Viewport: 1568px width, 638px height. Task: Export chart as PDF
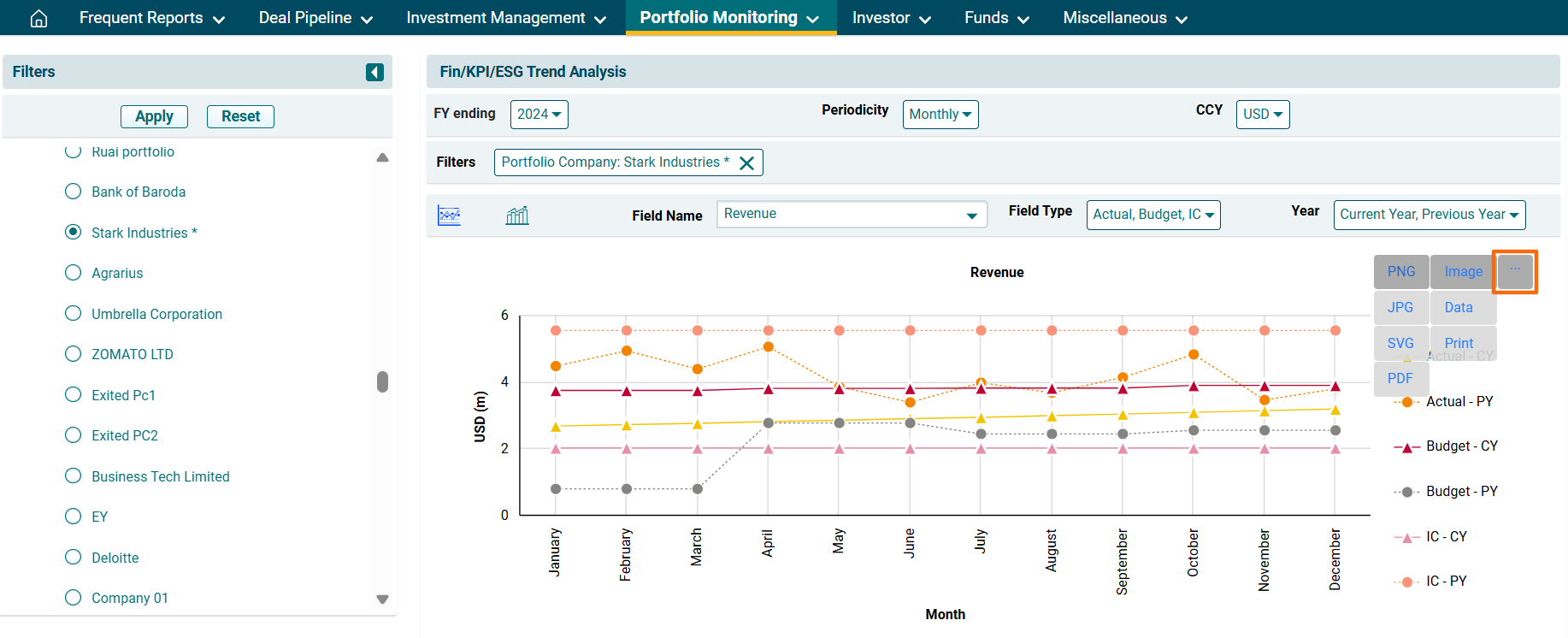(1400, 379)
